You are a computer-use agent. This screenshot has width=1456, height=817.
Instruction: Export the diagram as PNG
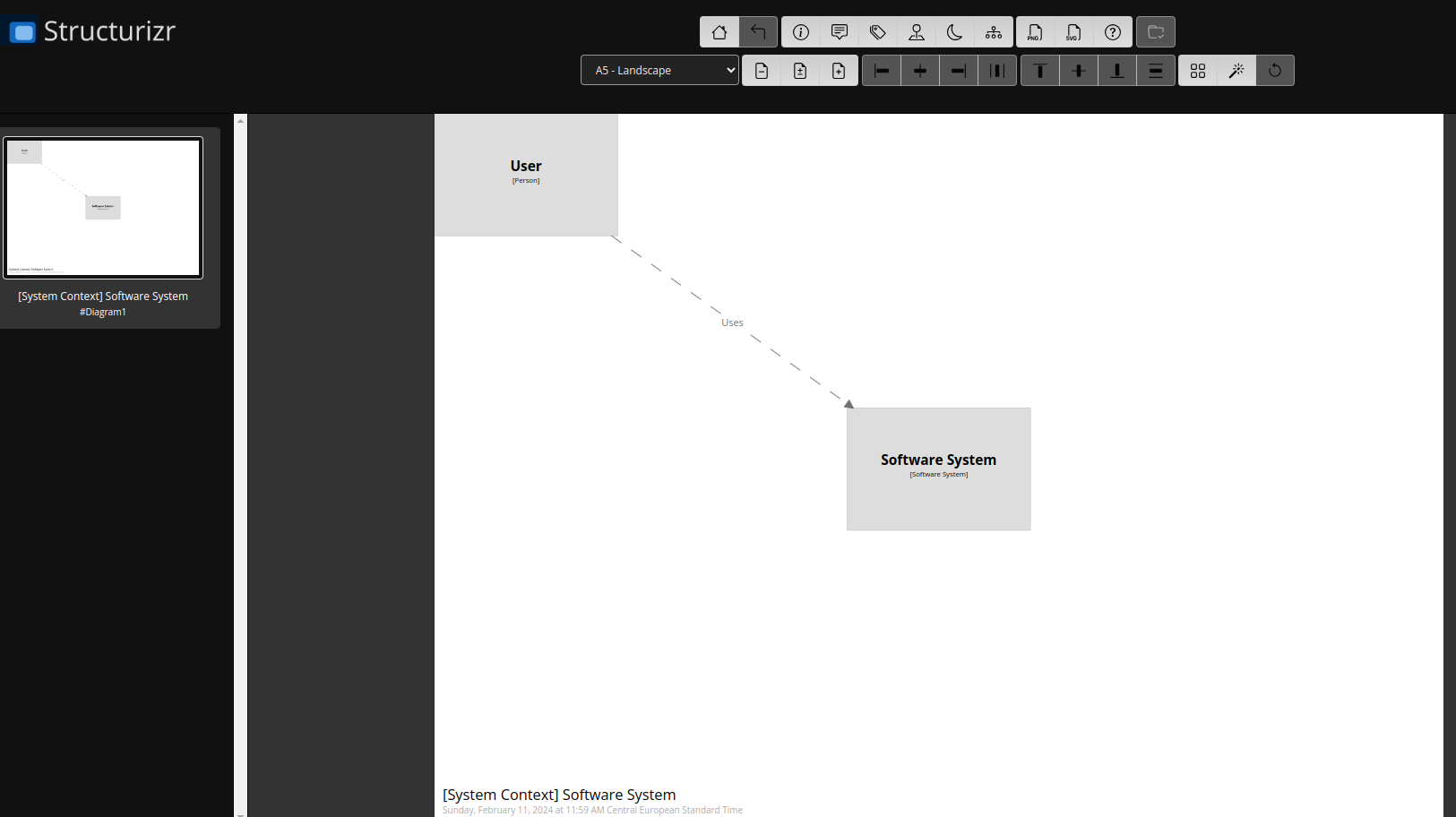coord(1035,31)
